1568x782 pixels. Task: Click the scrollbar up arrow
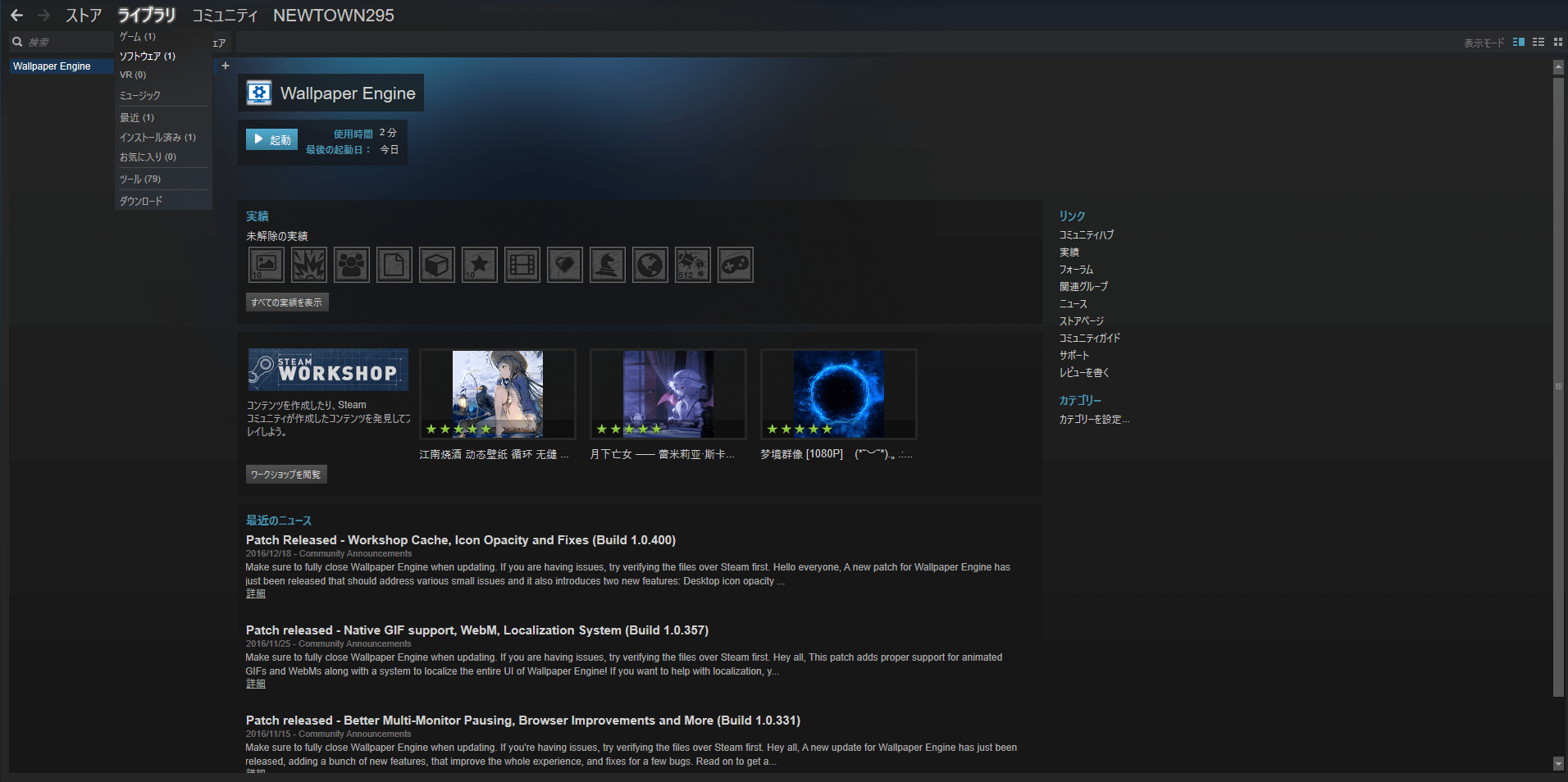coord(1558,67)
